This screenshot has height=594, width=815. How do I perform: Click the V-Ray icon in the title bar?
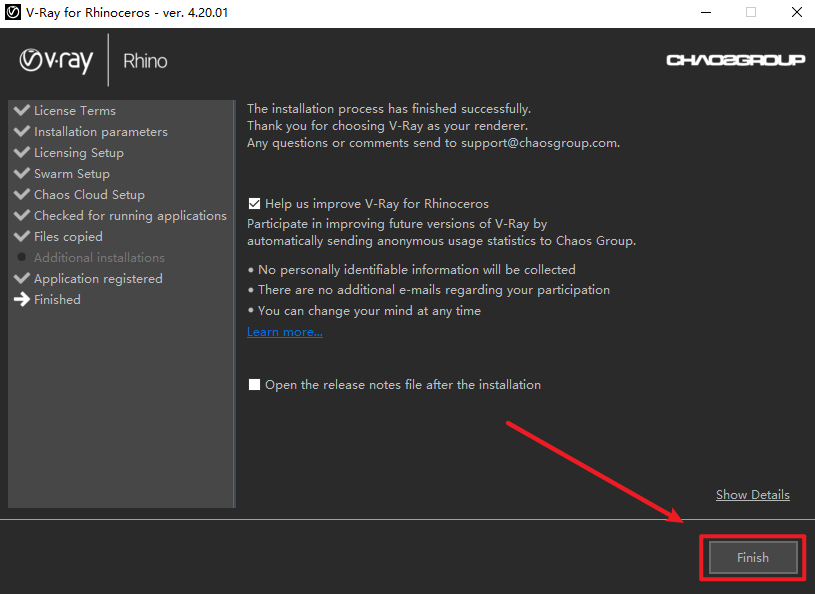click(x=12, y=13)
